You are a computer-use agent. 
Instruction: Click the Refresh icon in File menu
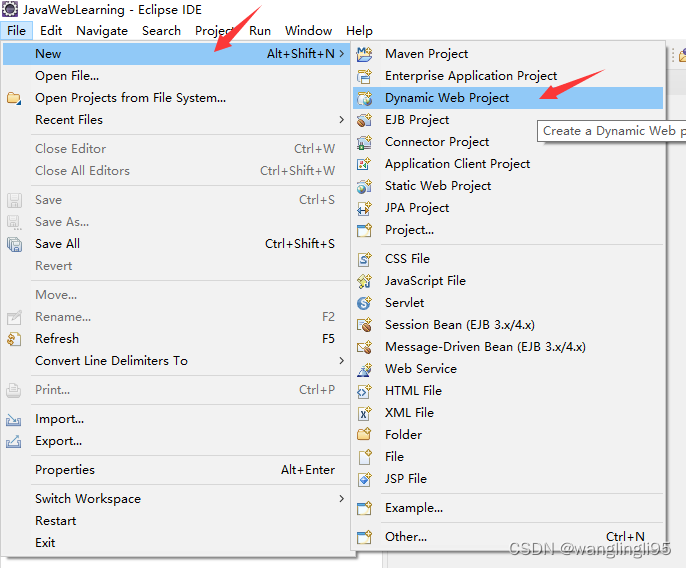coord(14,339)
